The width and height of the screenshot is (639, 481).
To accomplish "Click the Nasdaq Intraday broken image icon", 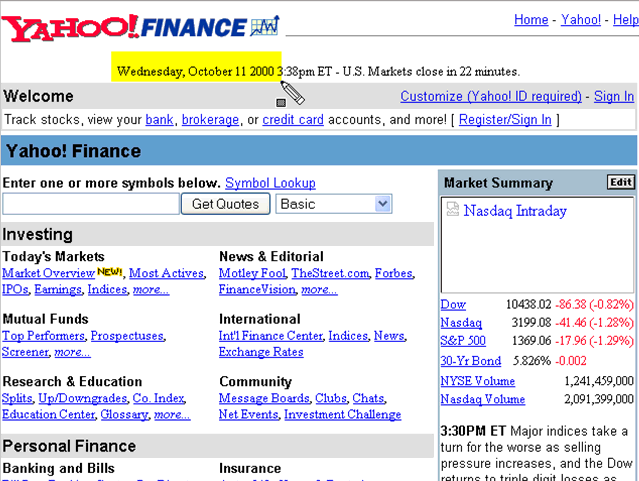I will coord(453,211).
